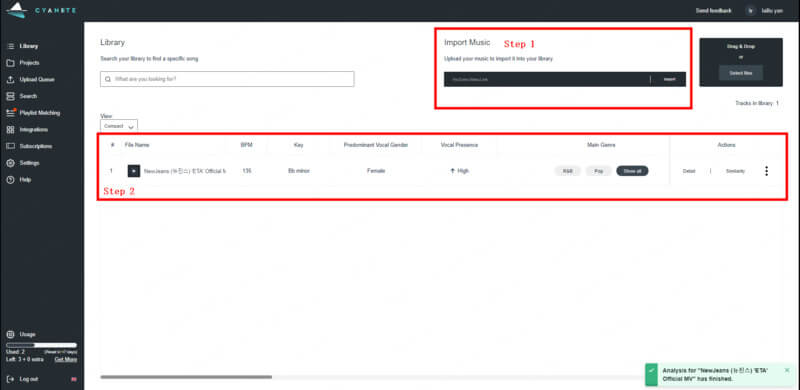Click the Log out arrow icon
The image size is (800, 390).
[10, 379]
